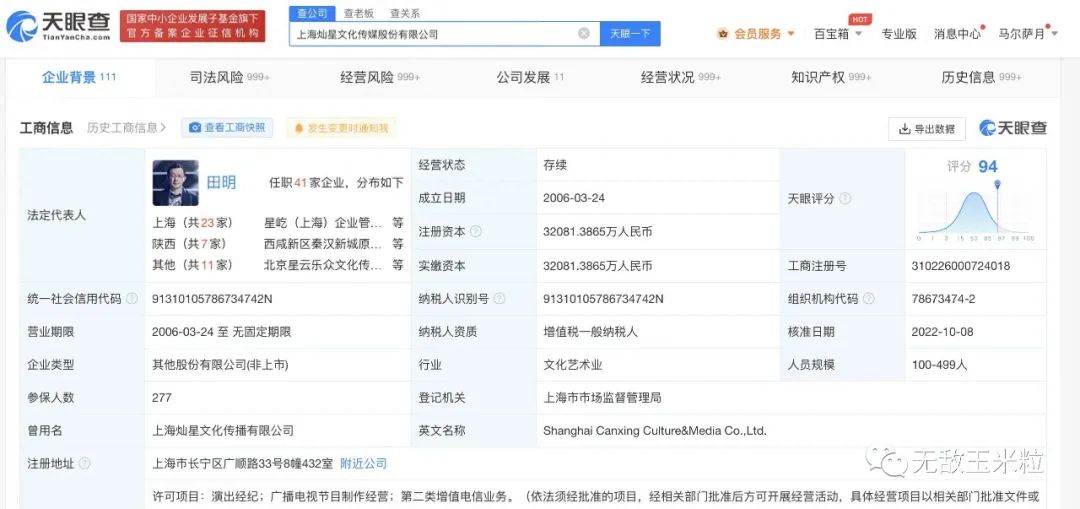Click 参保人数 value 277
Image resolution: width=1080 pixels, height=509 pixels.
pos(162,397)
